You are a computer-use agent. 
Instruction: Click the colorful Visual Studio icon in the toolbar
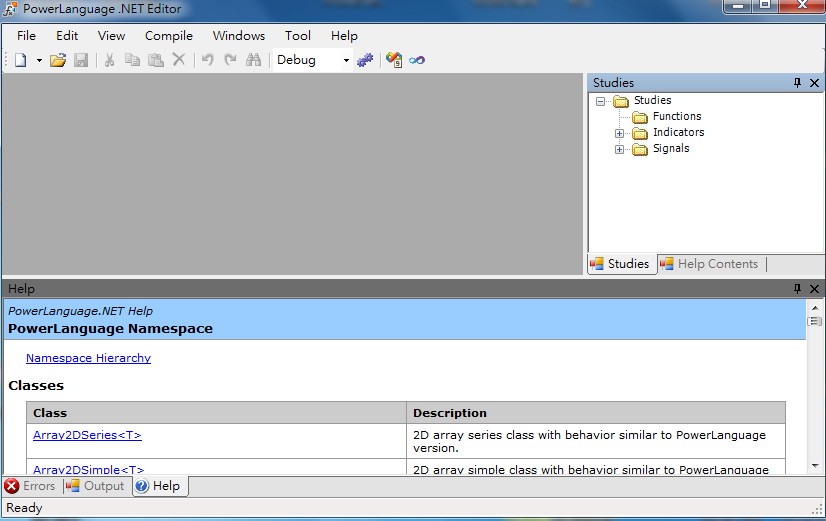click(394, 60)
